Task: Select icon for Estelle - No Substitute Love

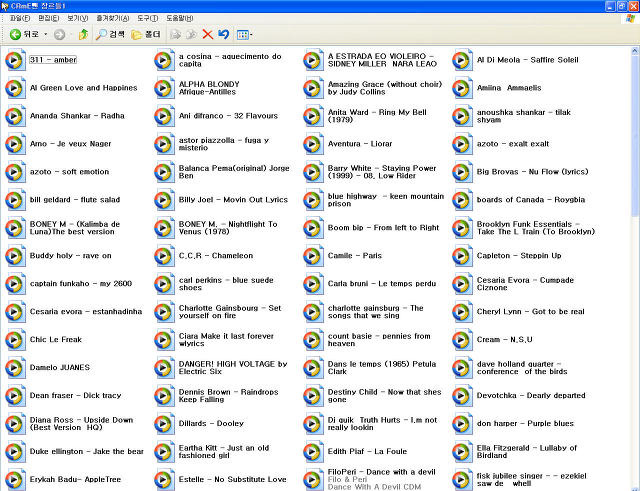Action: [x=164, y=480]
